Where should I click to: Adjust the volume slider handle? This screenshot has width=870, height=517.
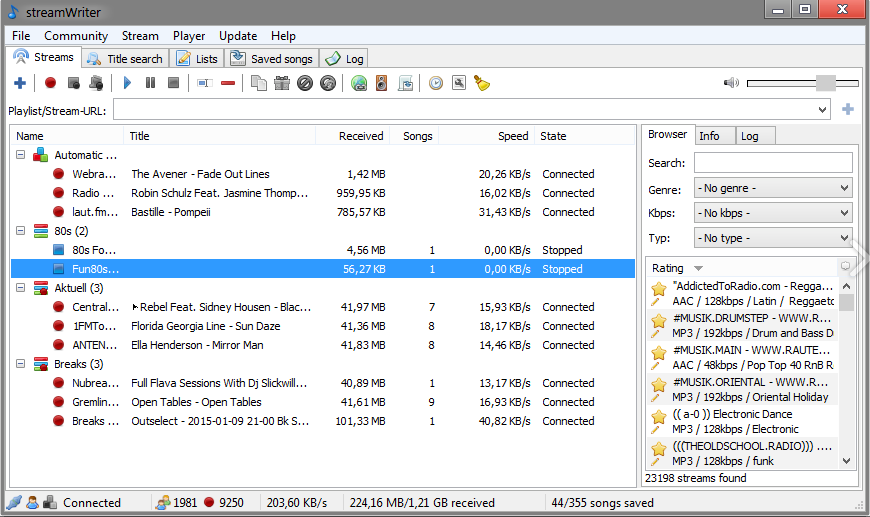(x=826, y=83)
